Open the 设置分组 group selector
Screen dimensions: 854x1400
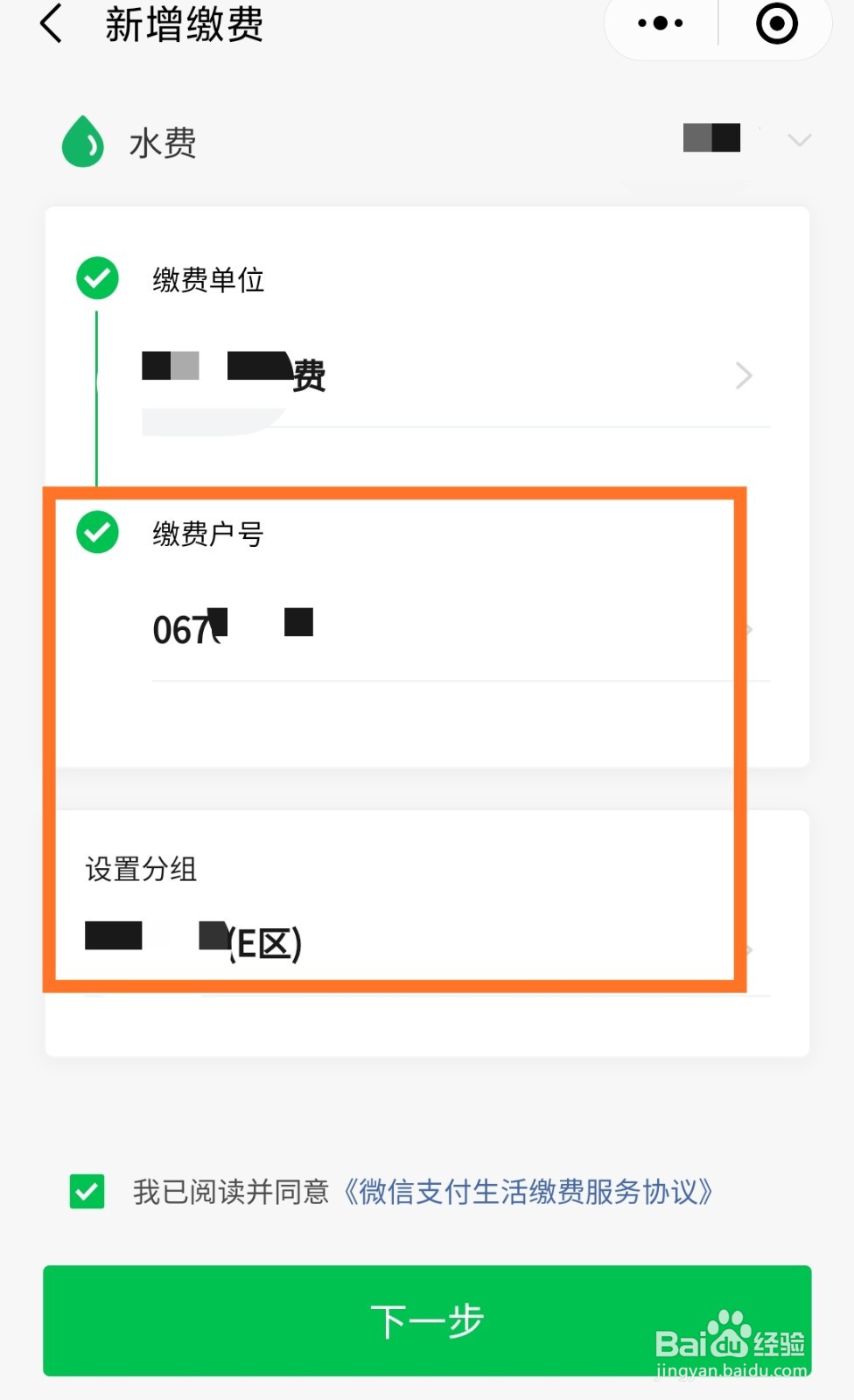point(141,869)
